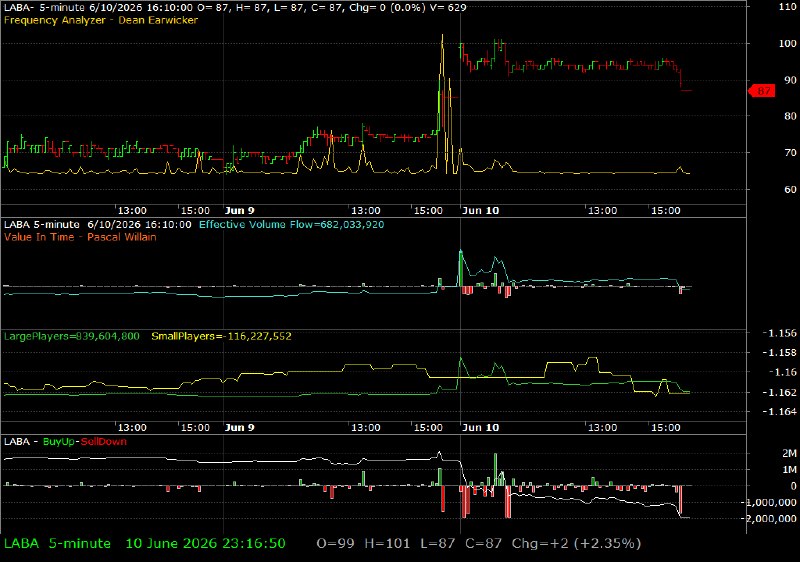Click the 'Jun 10' date on lower time axis
The width and height of the screenshot is (800, 562).
pyautogui.click(x=480, y=428)
